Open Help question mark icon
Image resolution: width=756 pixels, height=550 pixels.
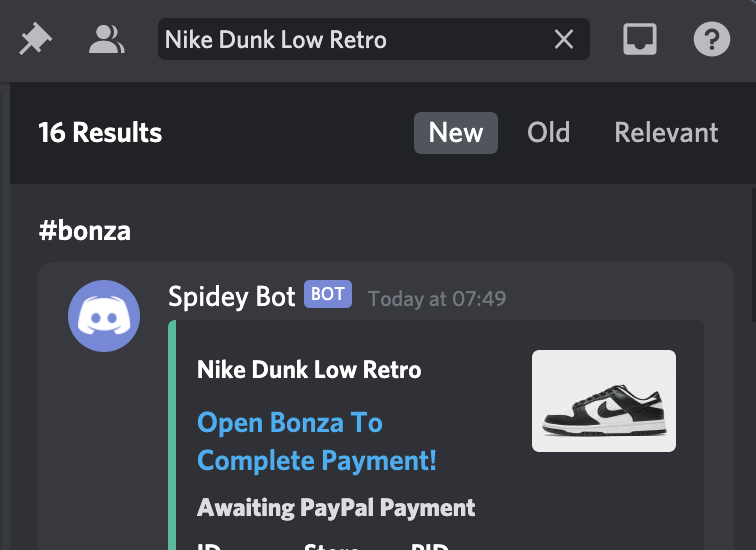(712, 39)
